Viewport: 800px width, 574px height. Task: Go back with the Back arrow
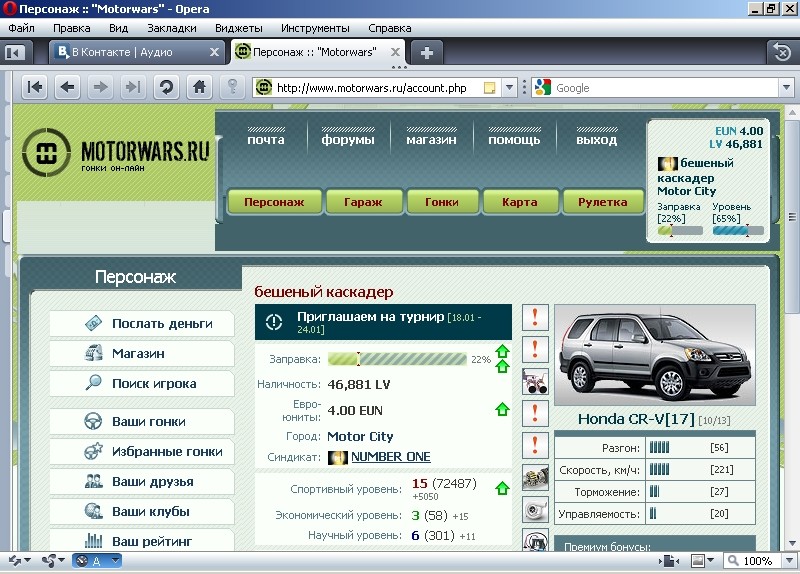click(x=67, y=87)
